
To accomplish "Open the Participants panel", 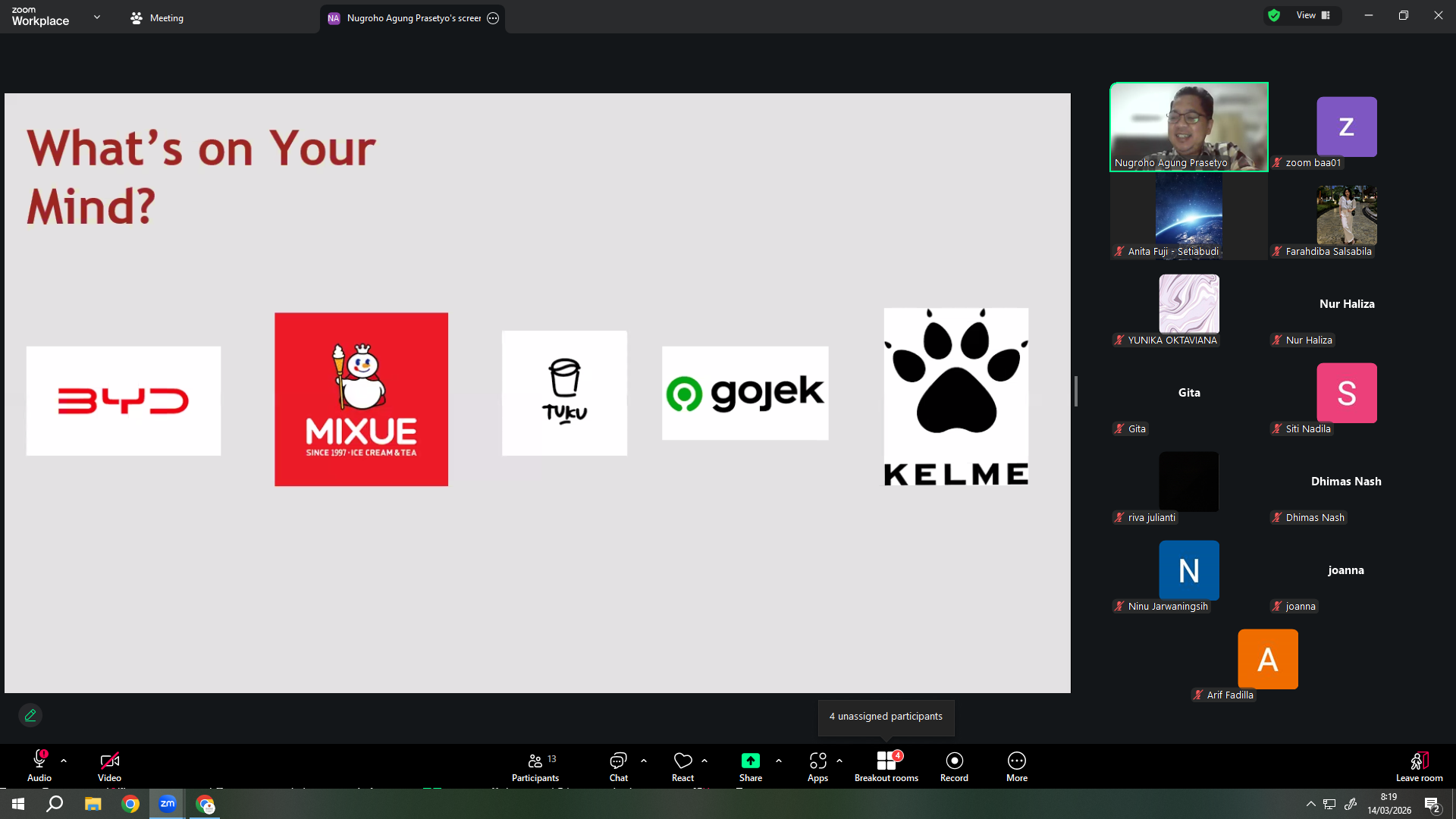I will (535, 766).
